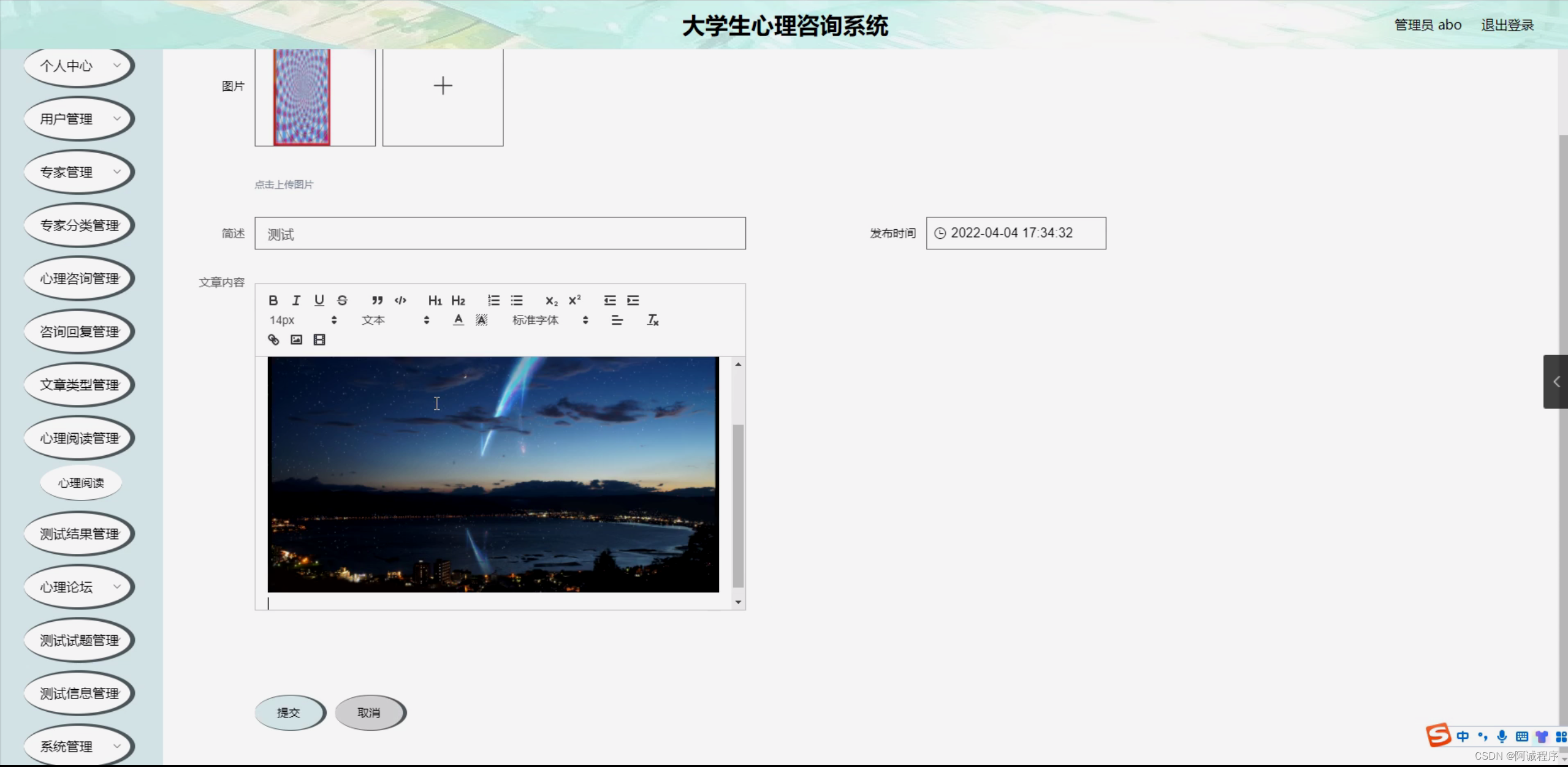Apply strikethrough text formatting
This screenshot has height=767, width=1568.
click(342, 300)
